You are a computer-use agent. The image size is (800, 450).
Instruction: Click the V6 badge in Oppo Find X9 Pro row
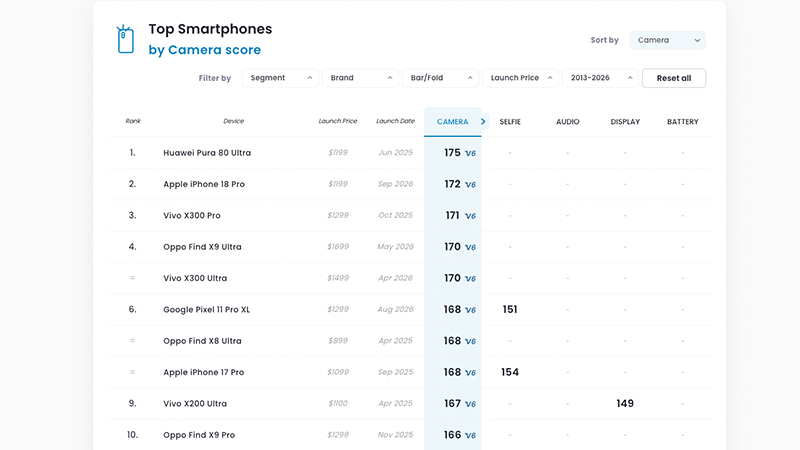470,436
